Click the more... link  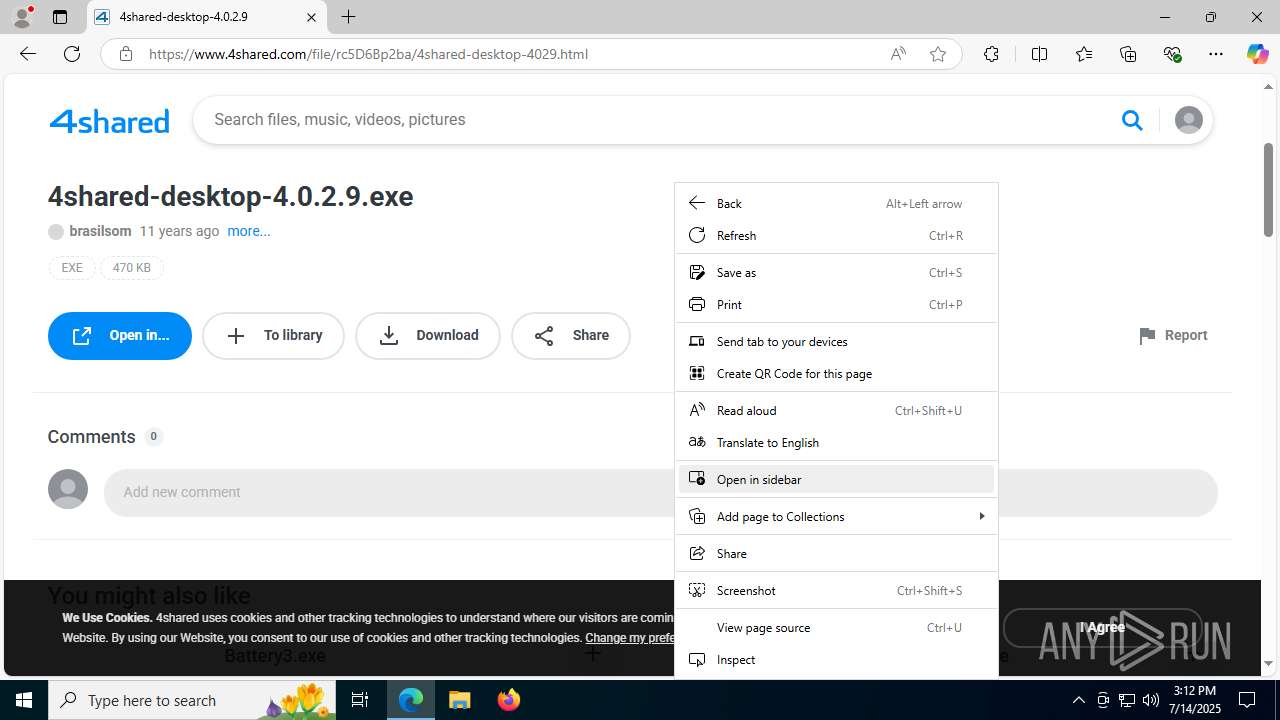pyautogui.click(x=249, y=231)
